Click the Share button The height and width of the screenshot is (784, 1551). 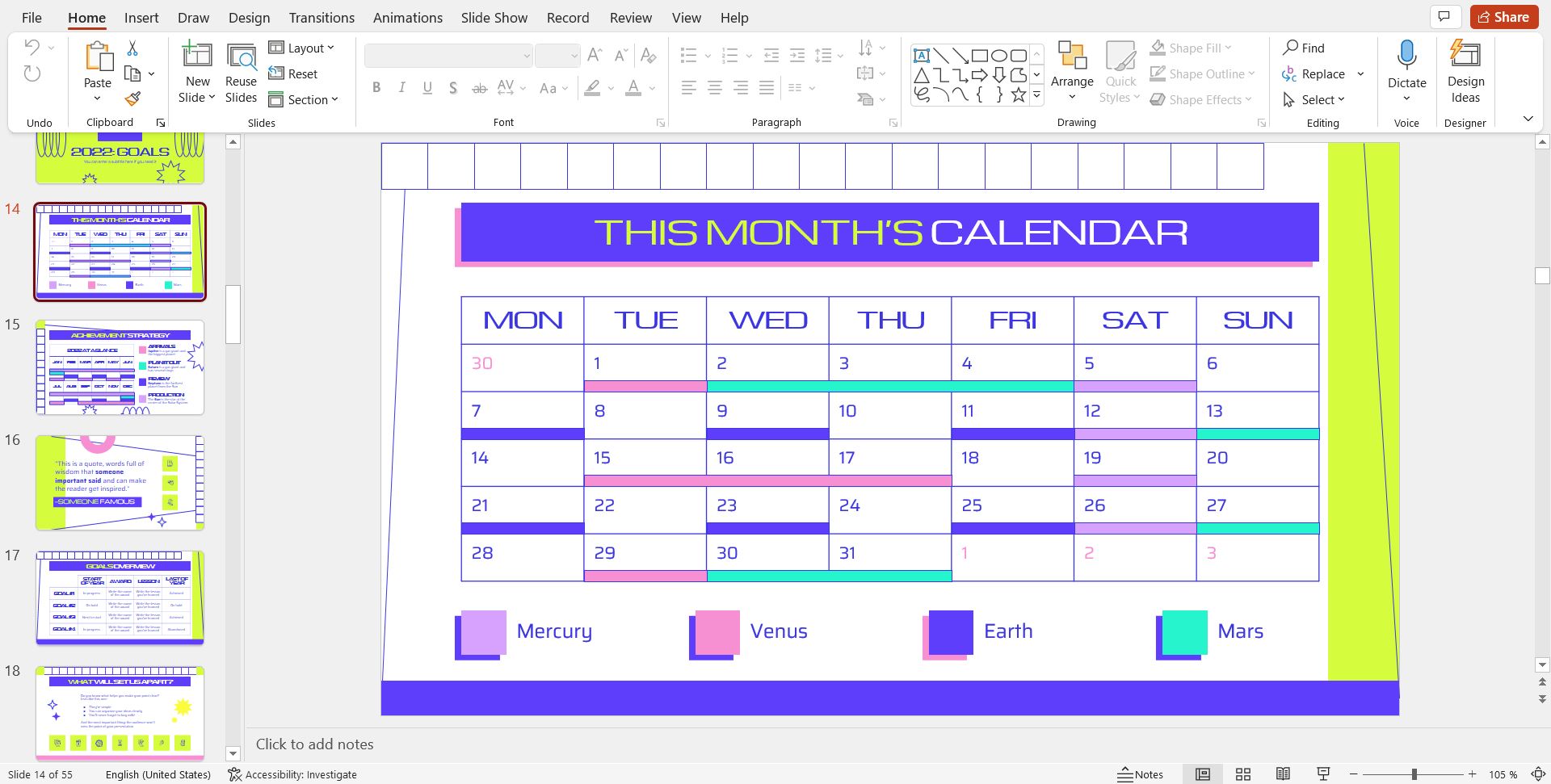coord(1503,16)
